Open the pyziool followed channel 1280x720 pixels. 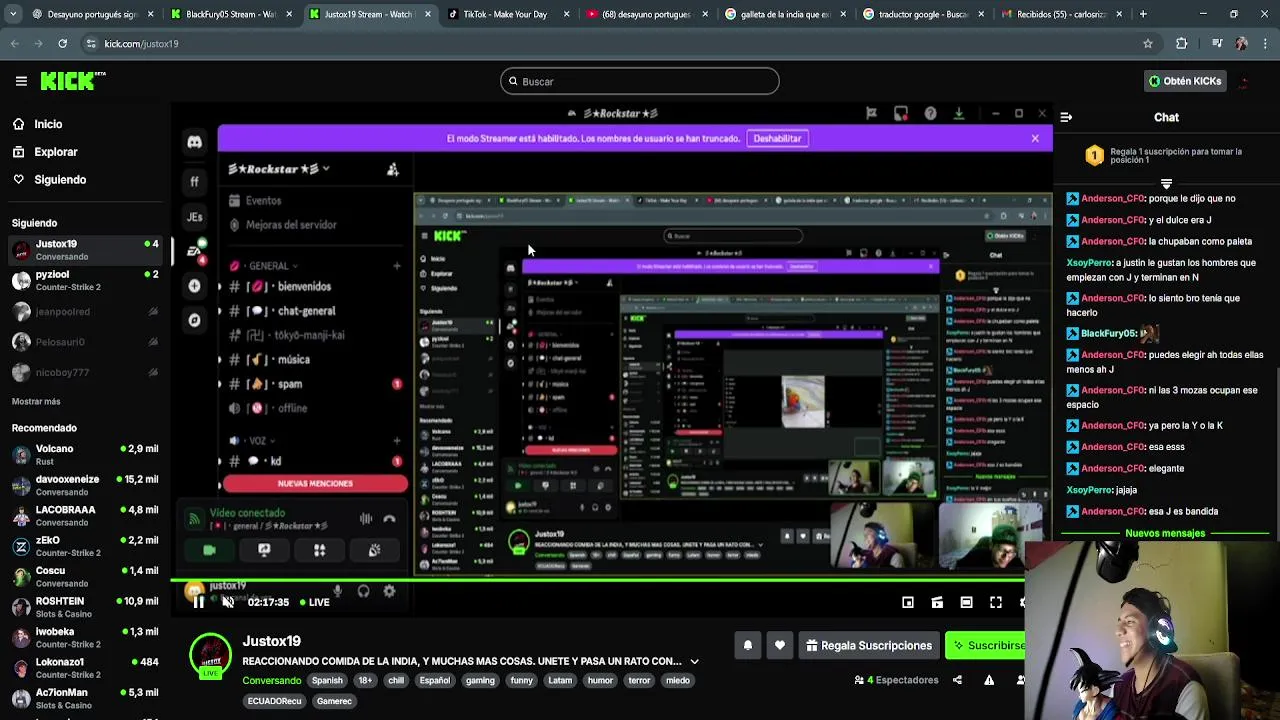(84, 280)
